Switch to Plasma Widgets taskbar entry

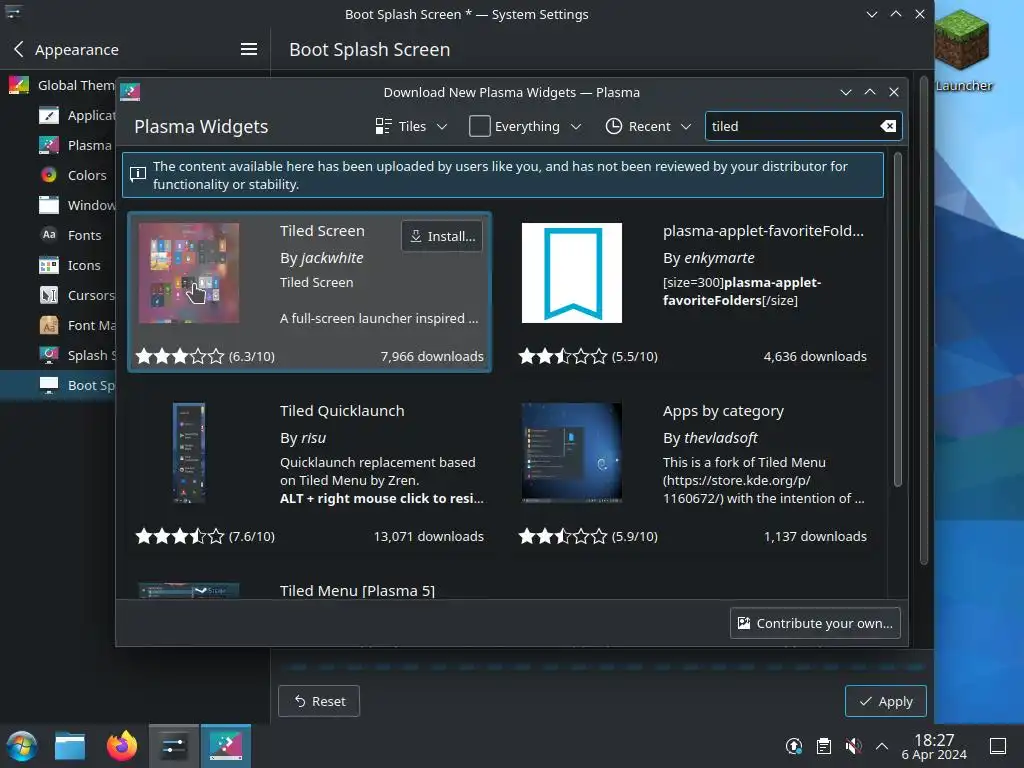[225, 746]
